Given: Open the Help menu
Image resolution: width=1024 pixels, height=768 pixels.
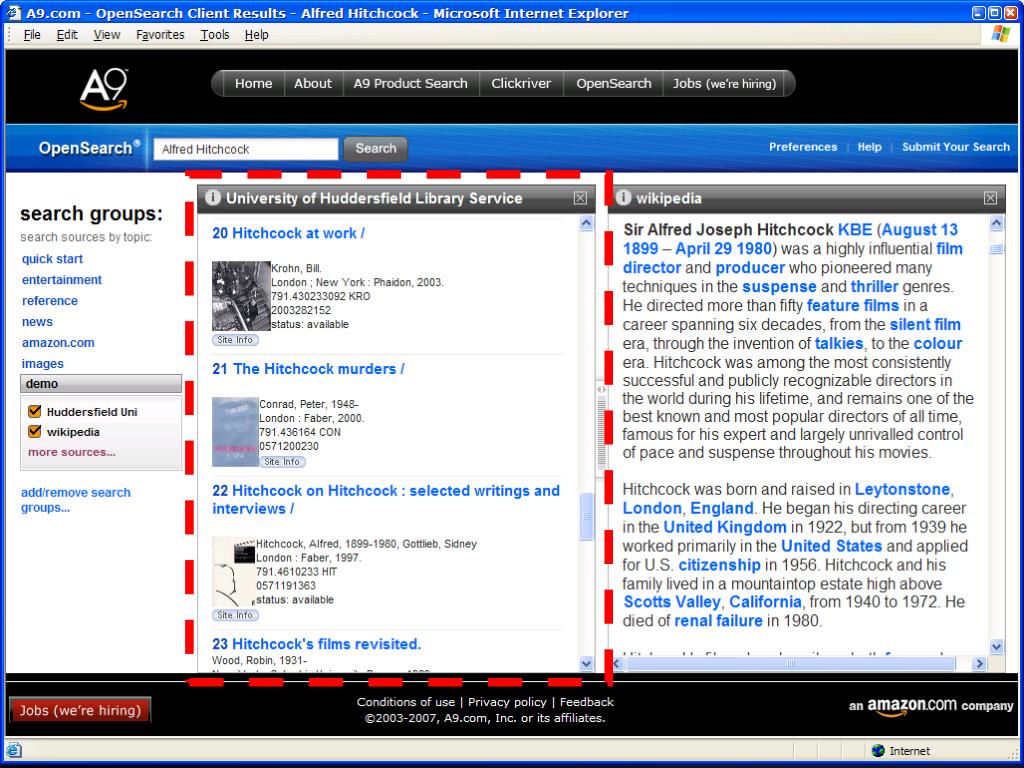Looking at the screenshot, I should [257, 35].
